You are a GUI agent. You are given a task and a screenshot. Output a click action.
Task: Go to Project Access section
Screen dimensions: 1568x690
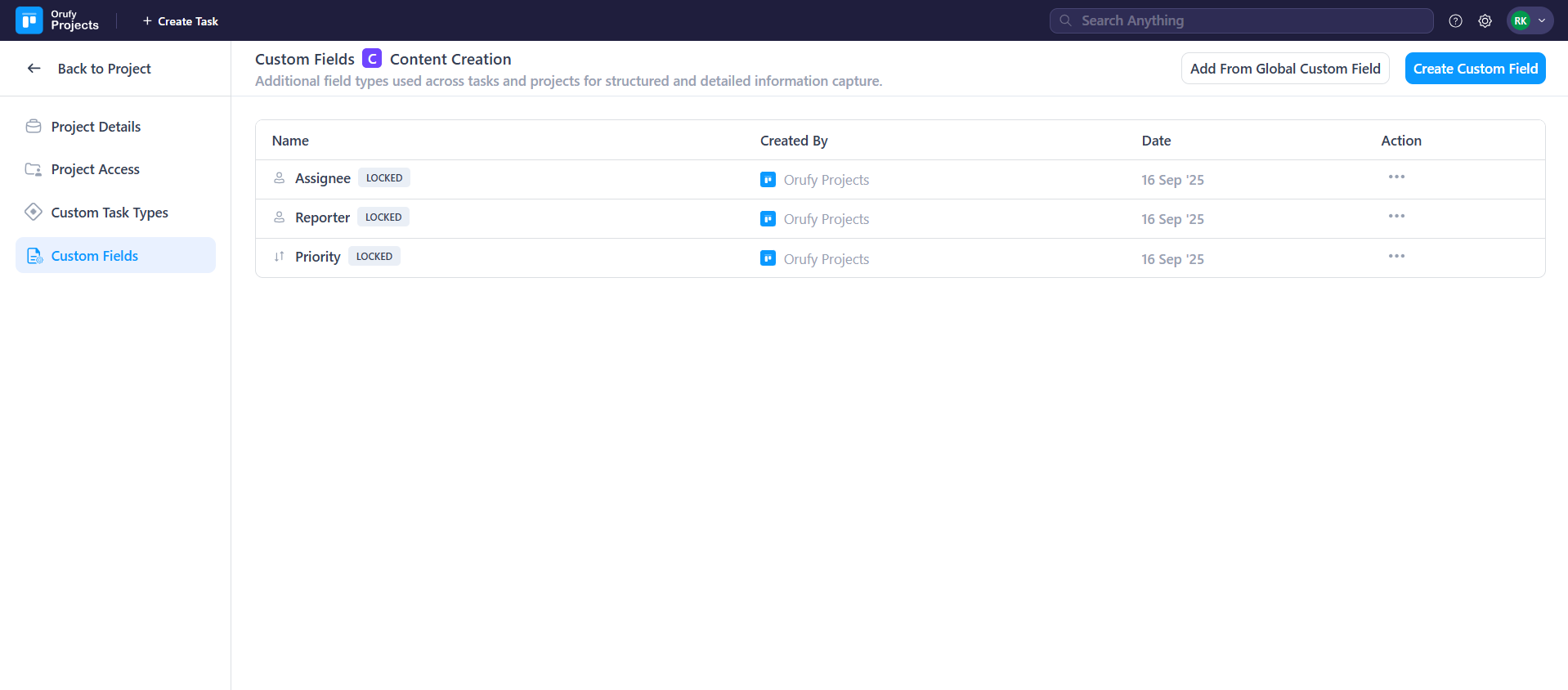[95, 169]
